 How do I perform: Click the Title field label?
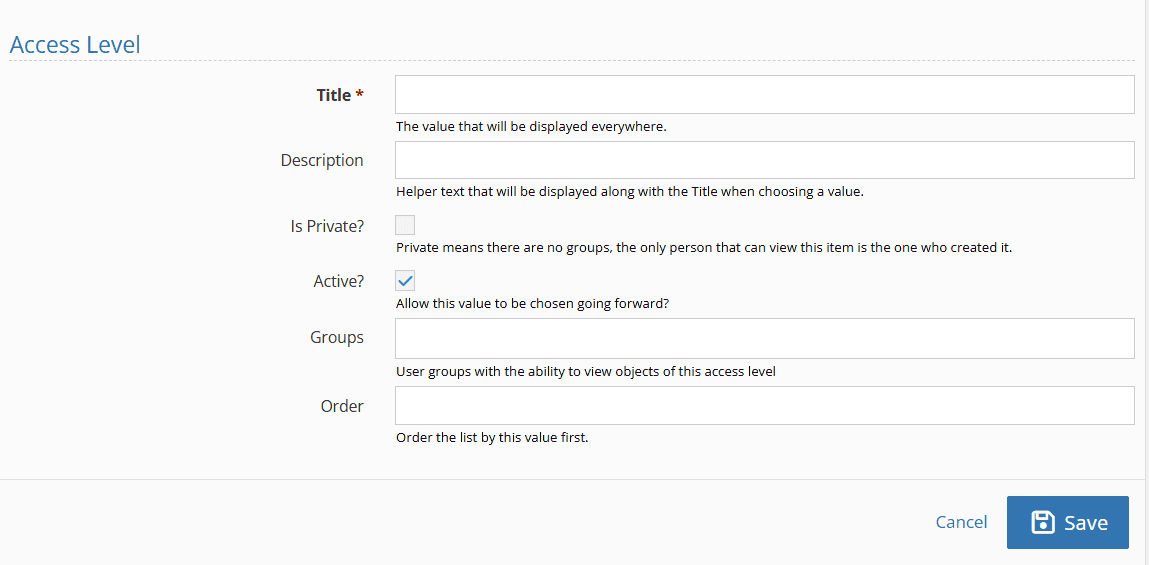pos(334,95)
